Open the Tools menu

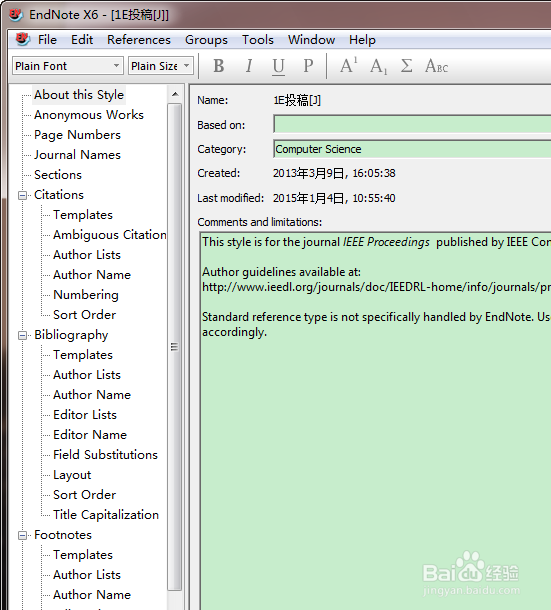point(258,40)
